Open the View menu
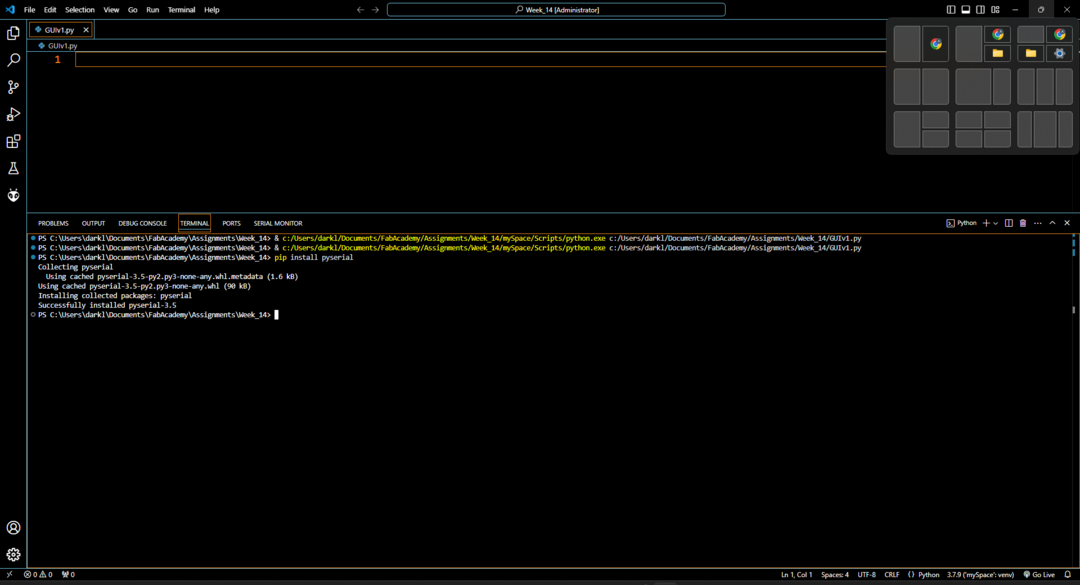Image resolution: width=1080 pixels, height=585 pixels. coord(111,10)
